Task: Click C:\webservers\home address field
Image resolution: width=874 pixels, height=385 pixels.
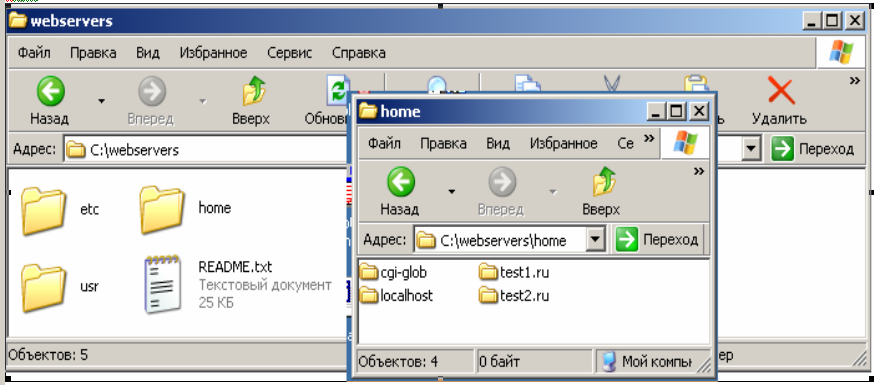Action: point(501,240)
